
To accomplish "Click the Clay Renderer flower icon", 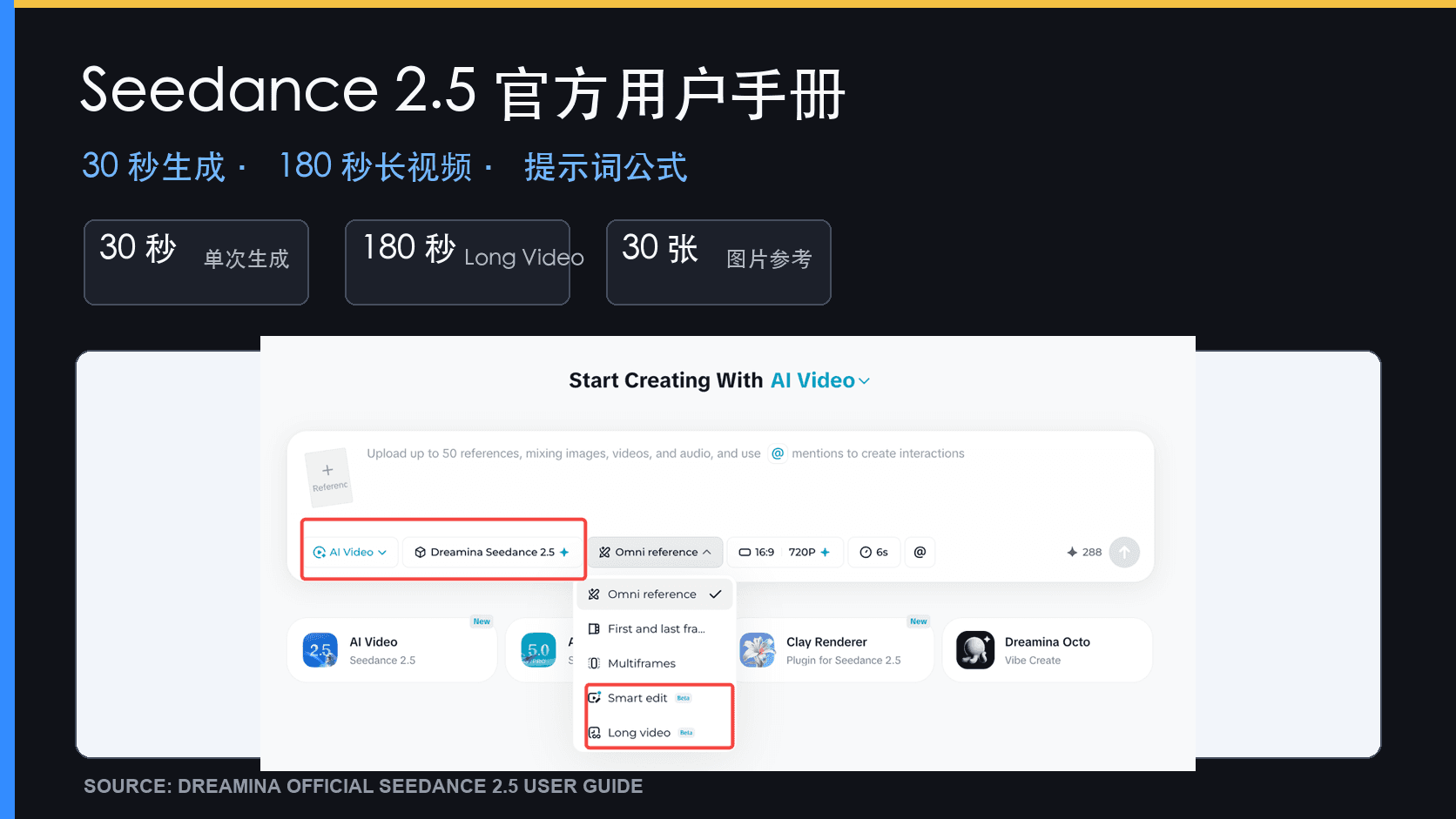I will pos(758,650).
